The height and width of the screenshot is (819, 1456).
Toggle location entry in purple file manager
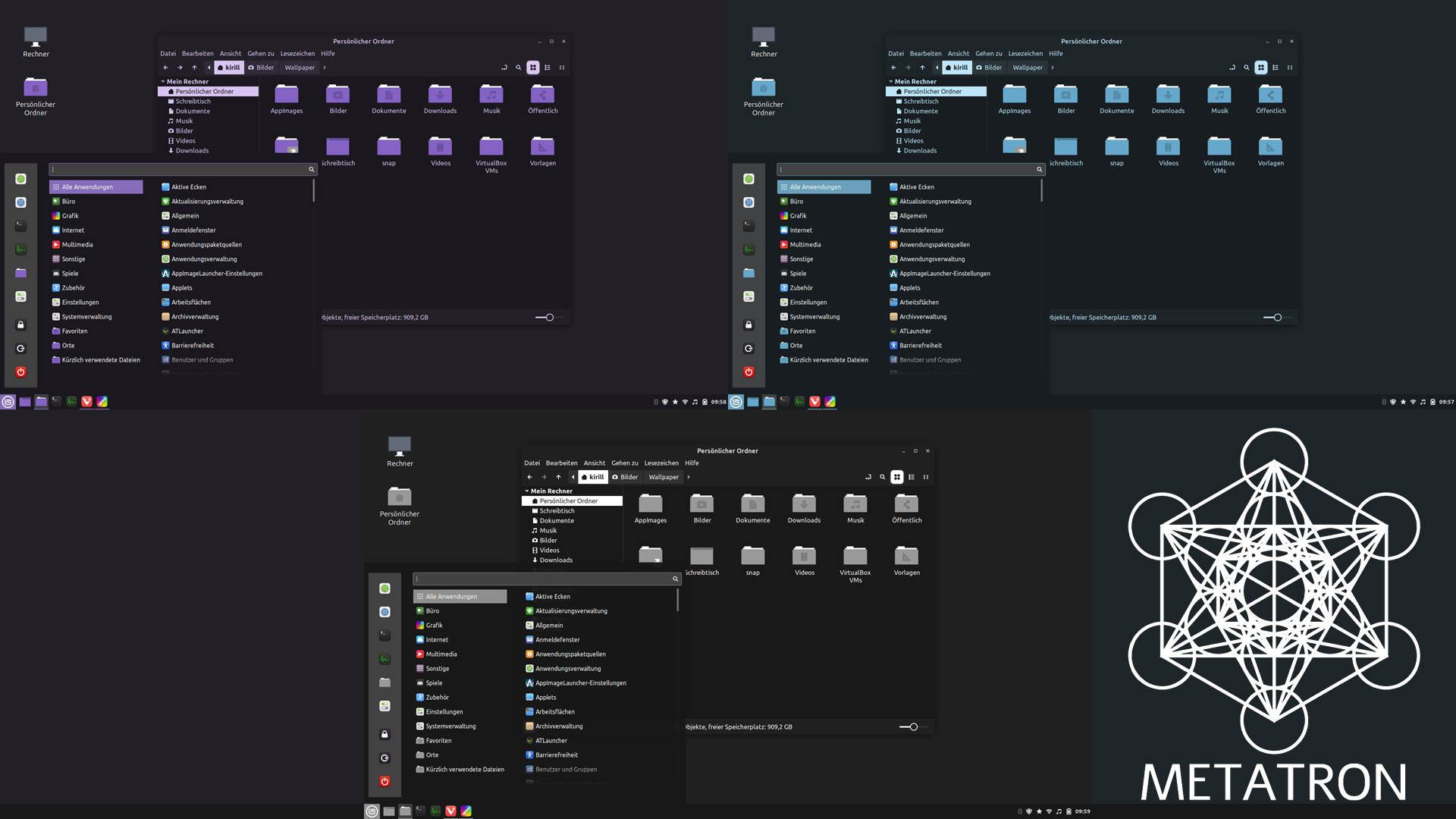click(x=504, y=67)
